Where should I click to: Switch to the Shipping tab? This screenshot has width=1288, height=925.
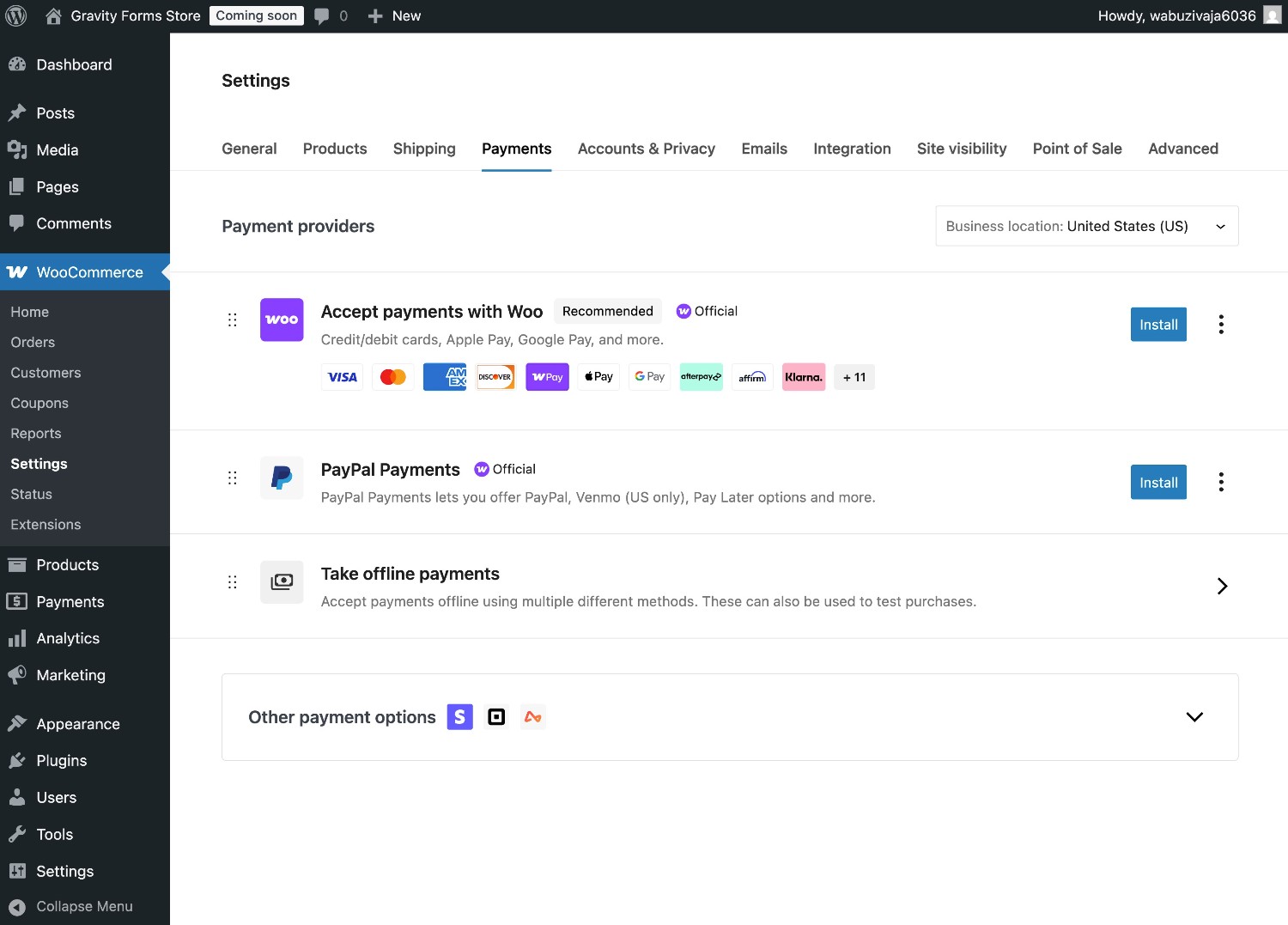pyautogui.click(x=424, y=149)
